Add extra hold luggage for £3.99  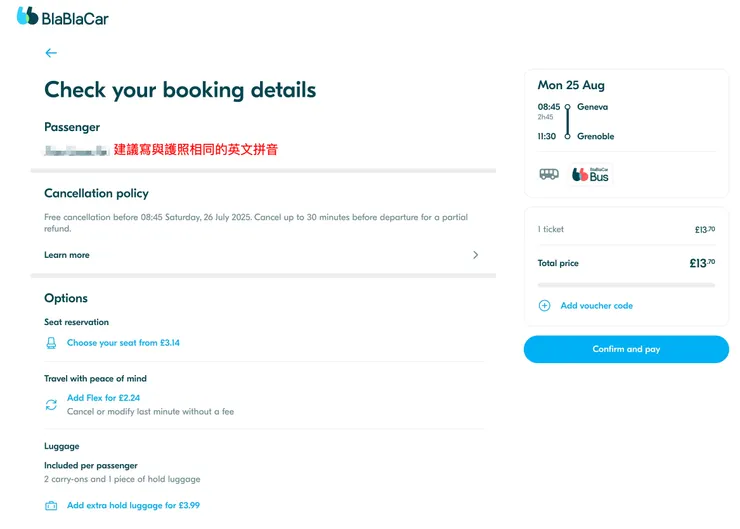tap(133, 506)
